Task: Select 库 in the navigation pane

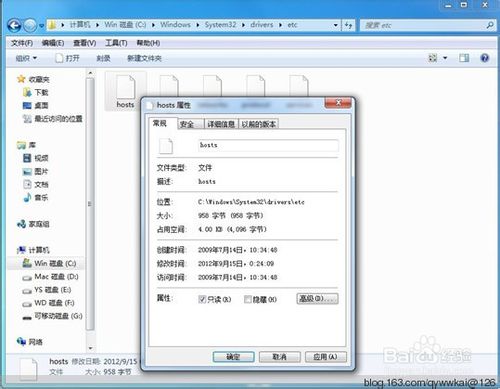Action: click(x=26, y=145)
